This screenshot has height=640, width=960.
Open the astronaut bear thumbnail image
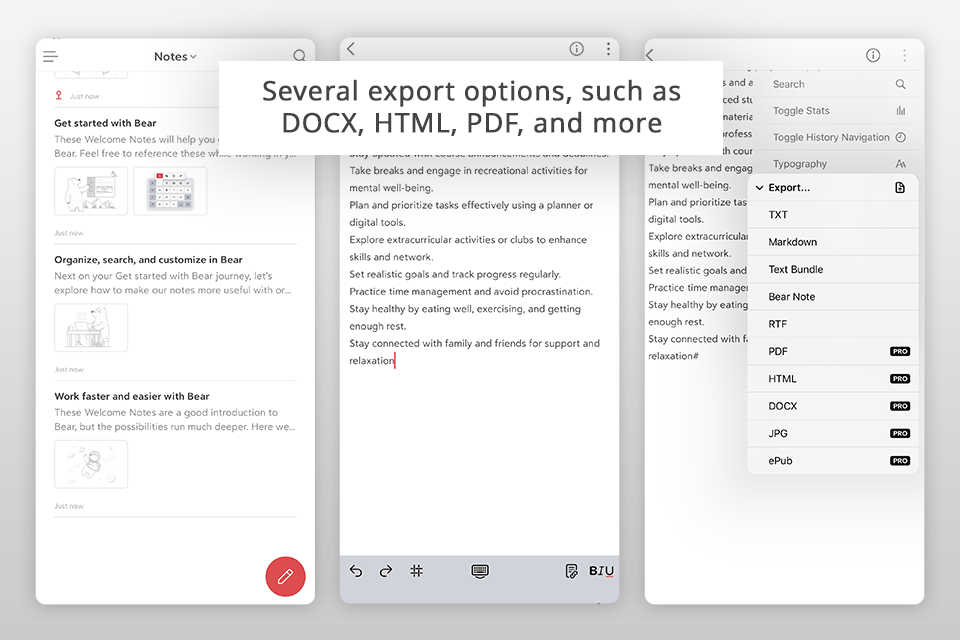(91, 464)
